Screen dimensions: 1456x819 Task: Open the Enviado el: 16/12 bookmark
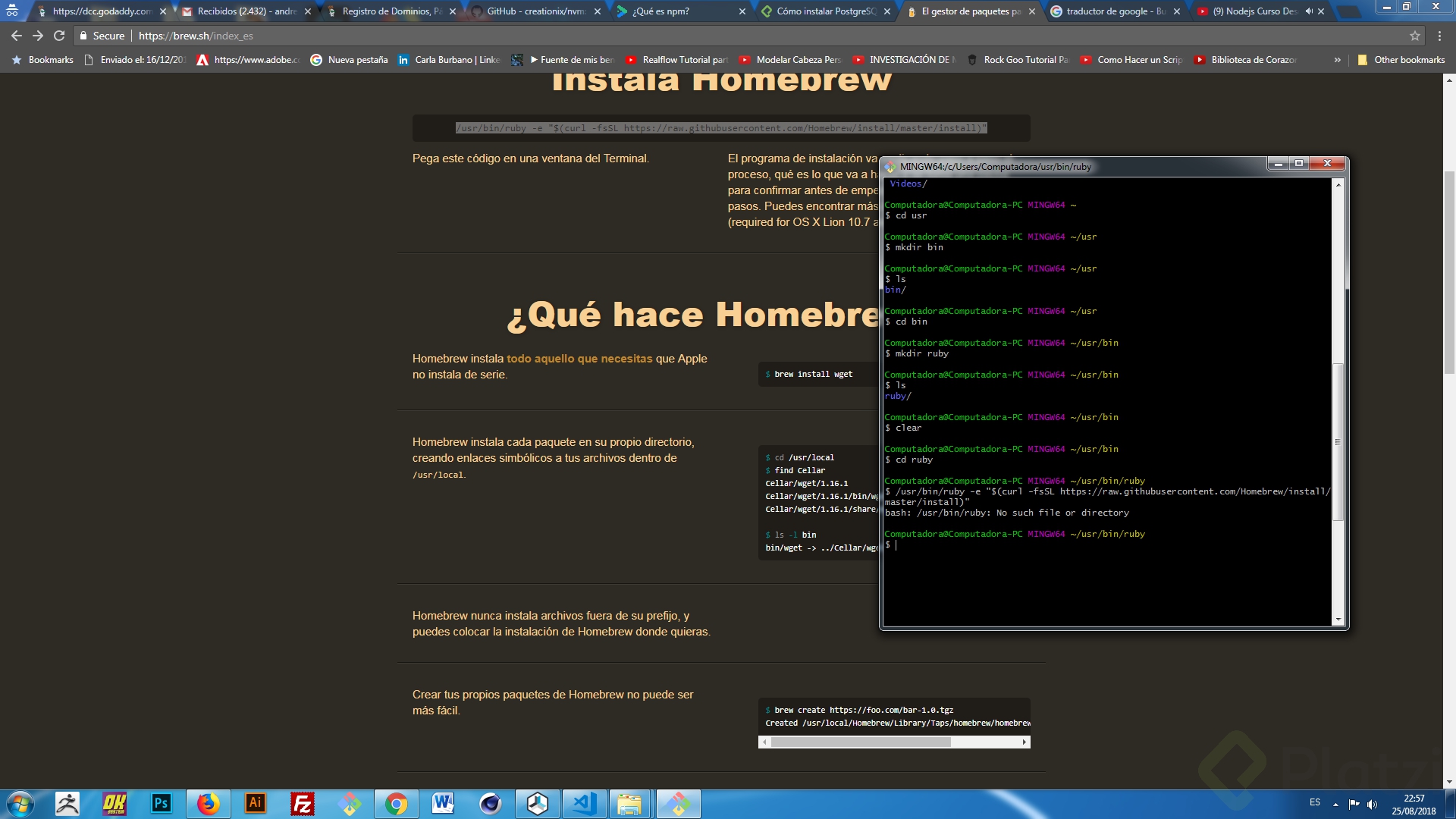coord(135,60)
